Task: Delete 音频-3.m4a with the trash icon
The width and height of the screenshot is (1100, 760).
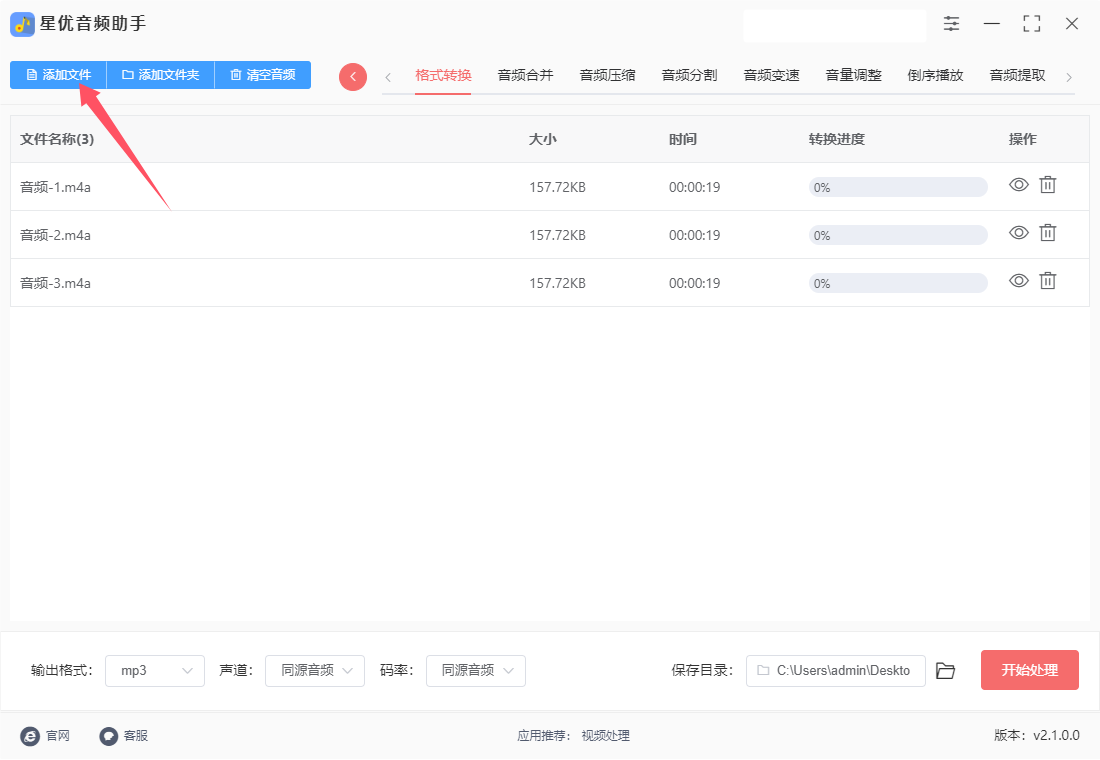Action: [1047, 281]
